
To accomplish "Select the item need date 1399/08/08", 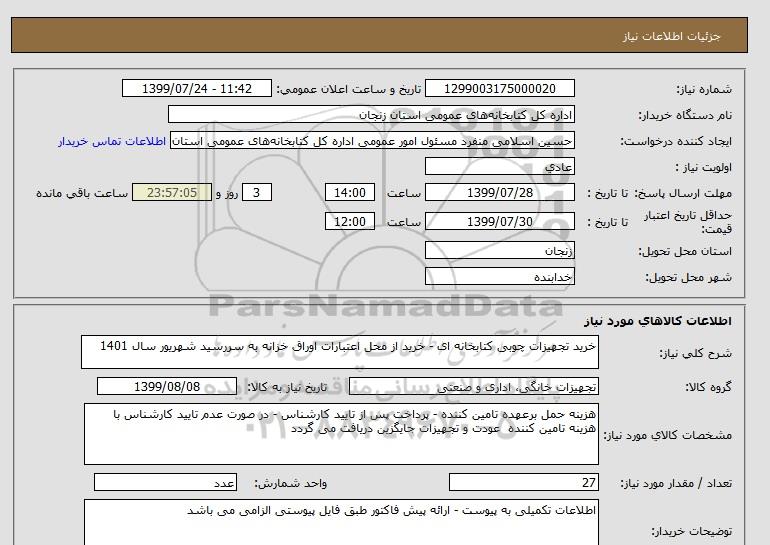I will pos(167,387).
